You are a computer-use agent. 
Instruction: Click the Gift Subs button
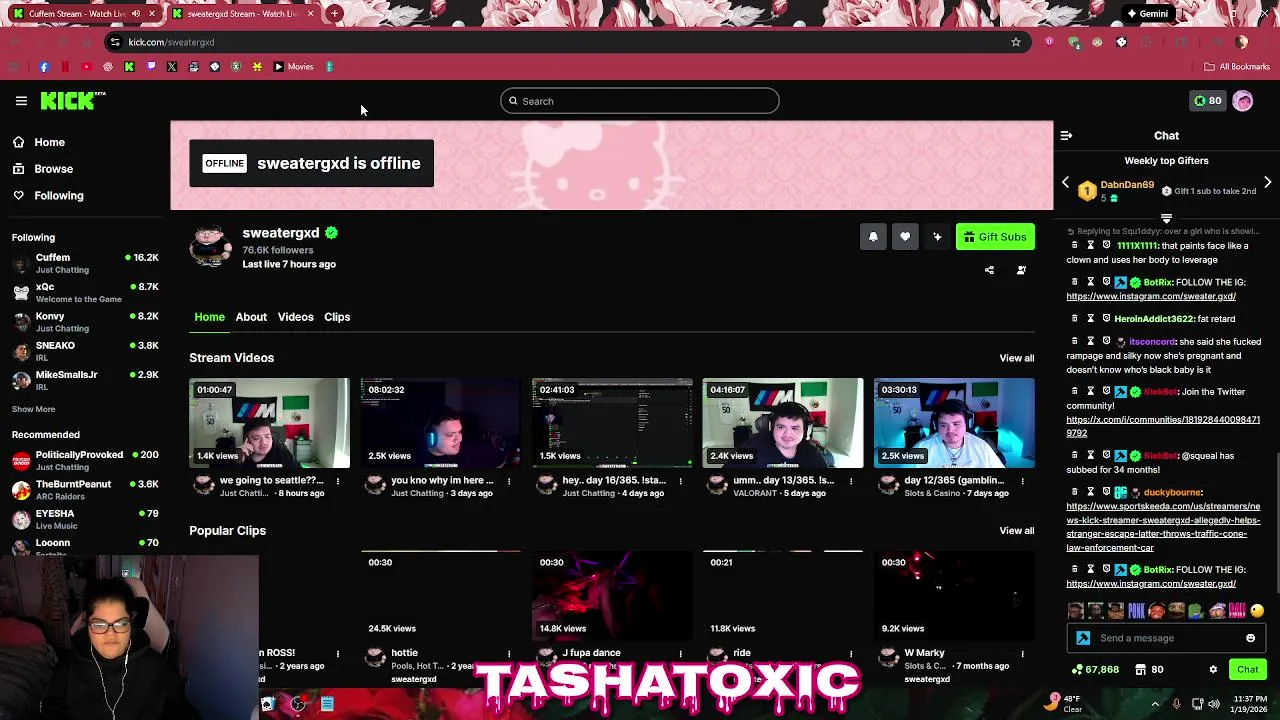(x=995, y=237)
